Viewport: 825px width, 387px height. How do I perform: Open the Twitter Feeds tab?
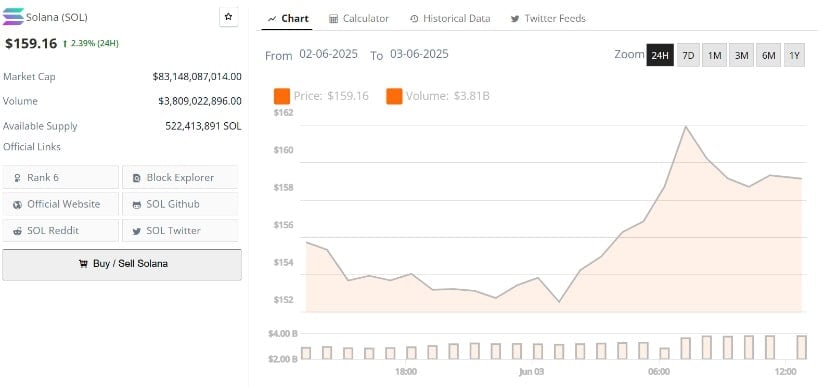pos(548,18)
